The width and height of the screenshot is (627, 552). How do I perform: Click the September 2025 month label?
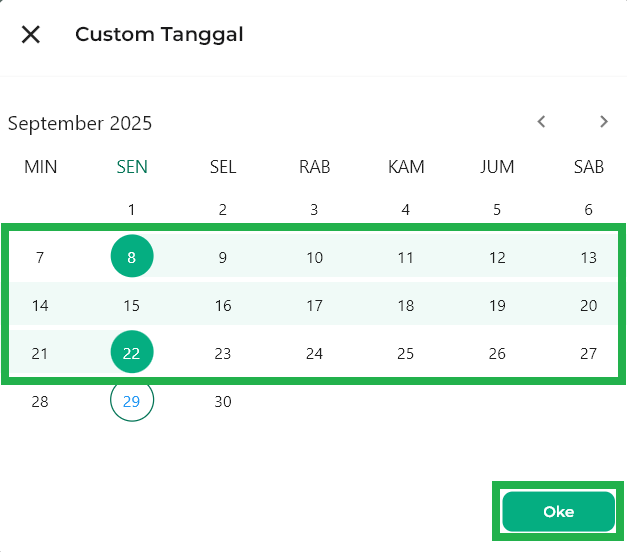[80, 124]
